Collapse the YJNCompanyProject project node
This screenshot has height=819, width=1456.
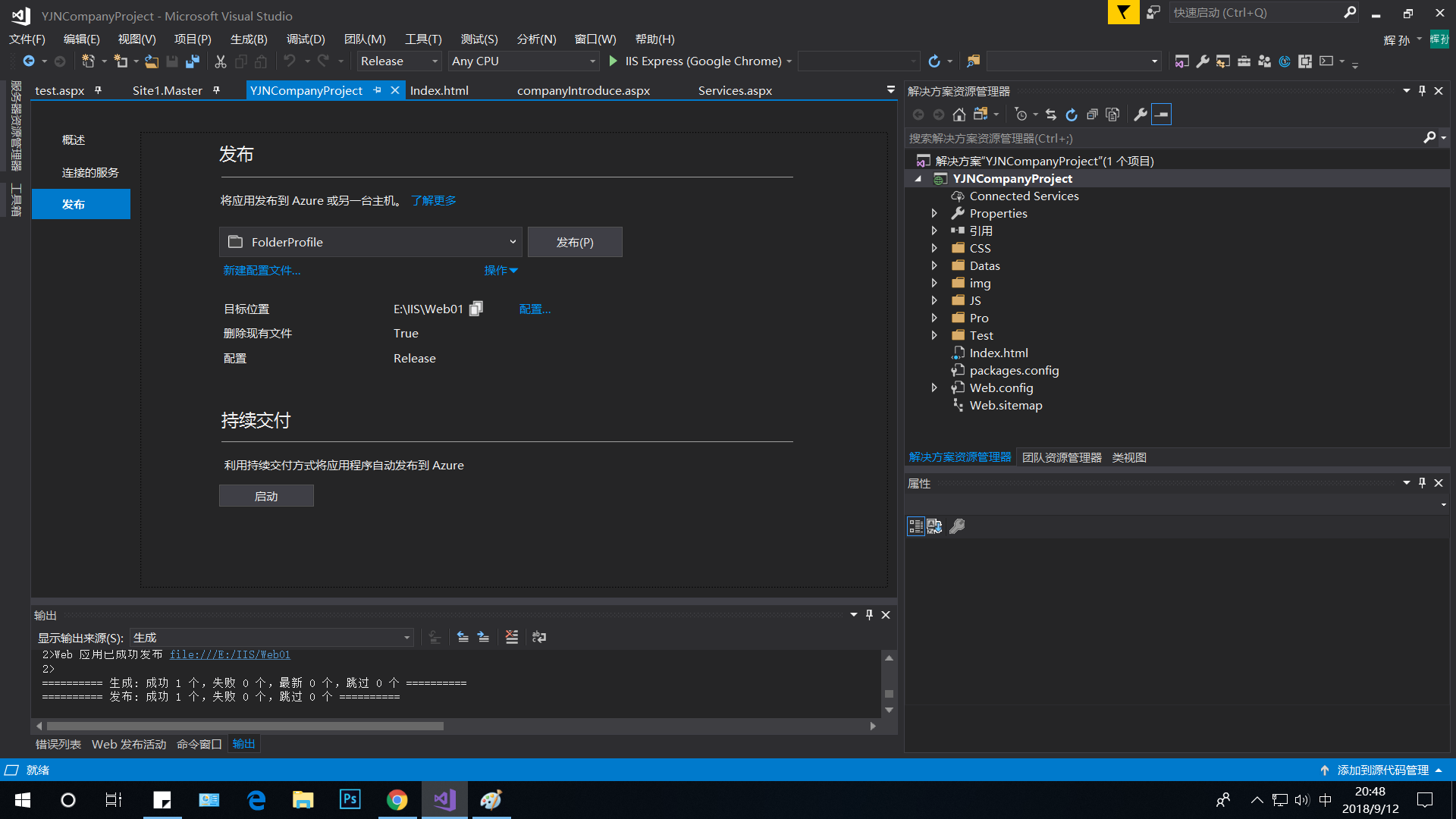click(918, 179)
